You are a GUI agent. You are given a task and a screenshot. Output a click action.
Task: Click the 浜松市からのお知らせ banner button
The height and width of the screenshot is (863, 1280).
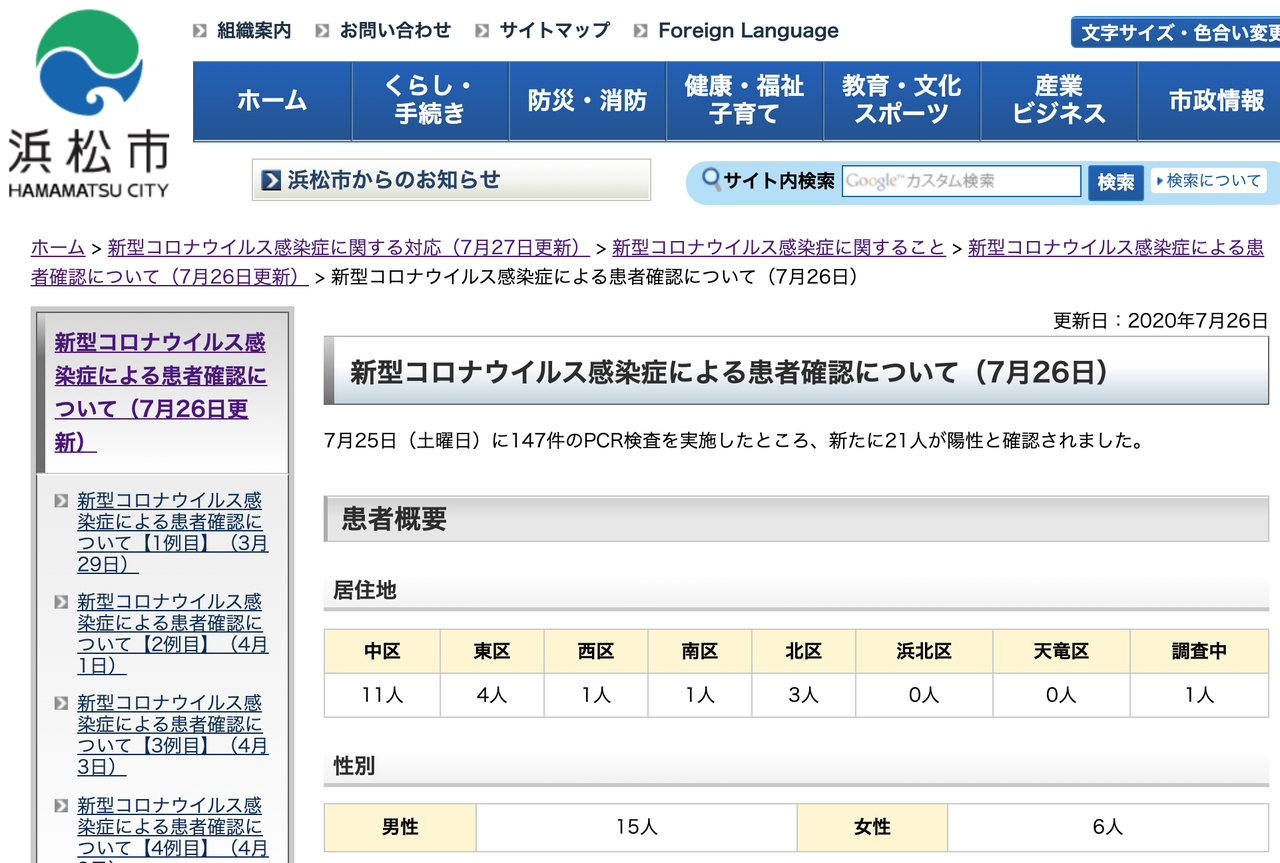coord(451,181)
